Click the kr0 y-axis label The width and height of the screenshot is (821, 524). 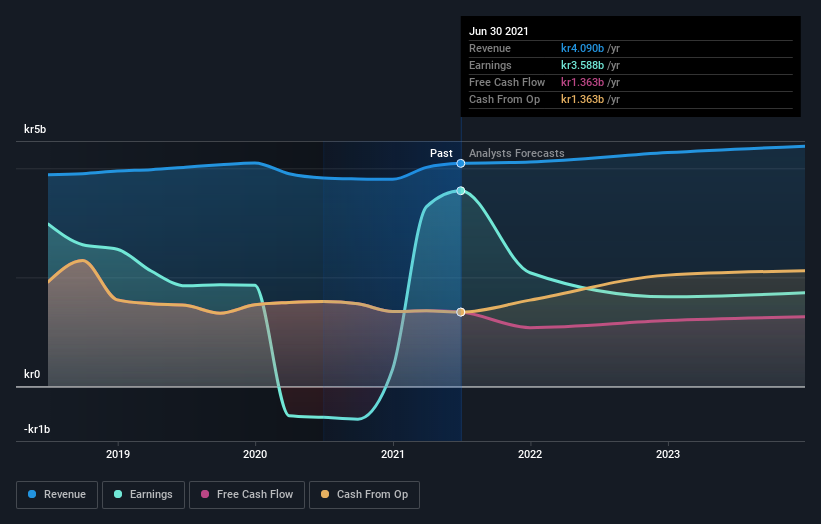[32, 374]
